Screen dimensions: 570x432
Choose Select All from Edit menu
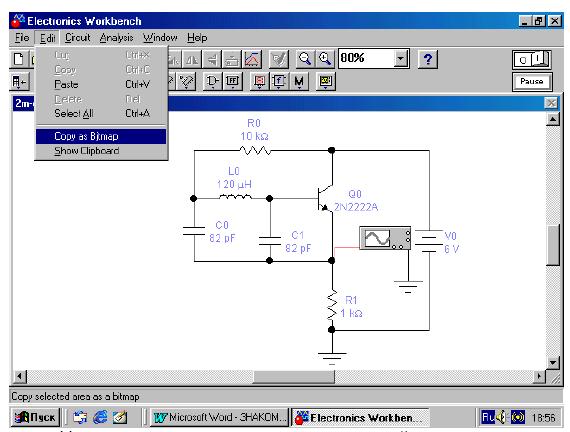pyautogui.click(x=101, y=113)
